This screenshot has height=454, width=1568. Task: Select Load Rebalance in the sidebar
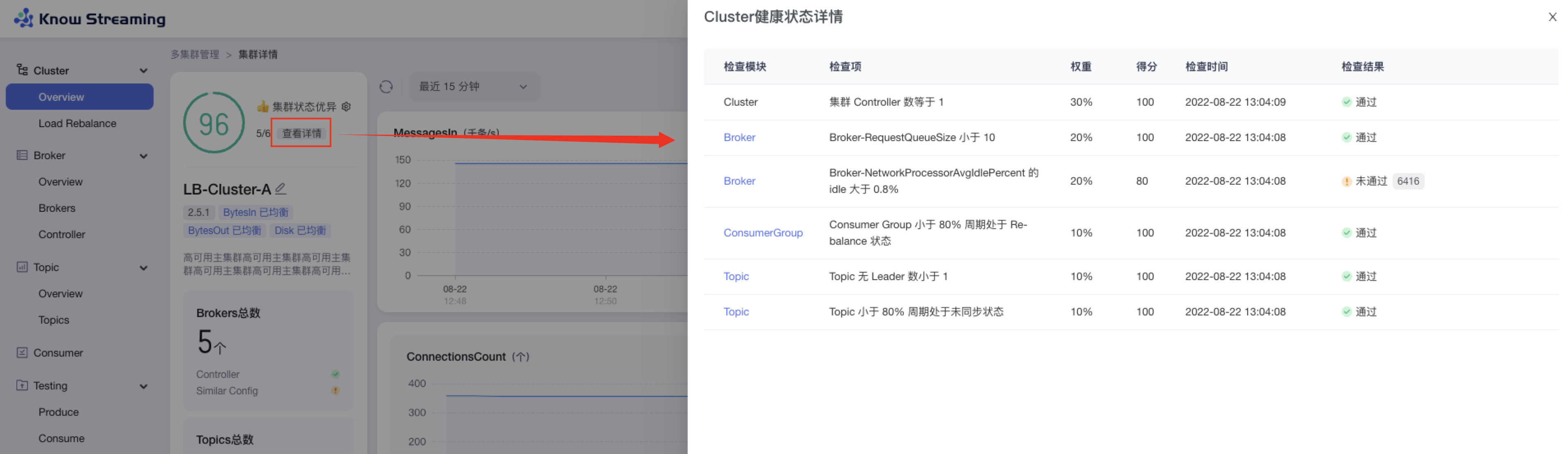pyautogui.click(x=77, y=124)
